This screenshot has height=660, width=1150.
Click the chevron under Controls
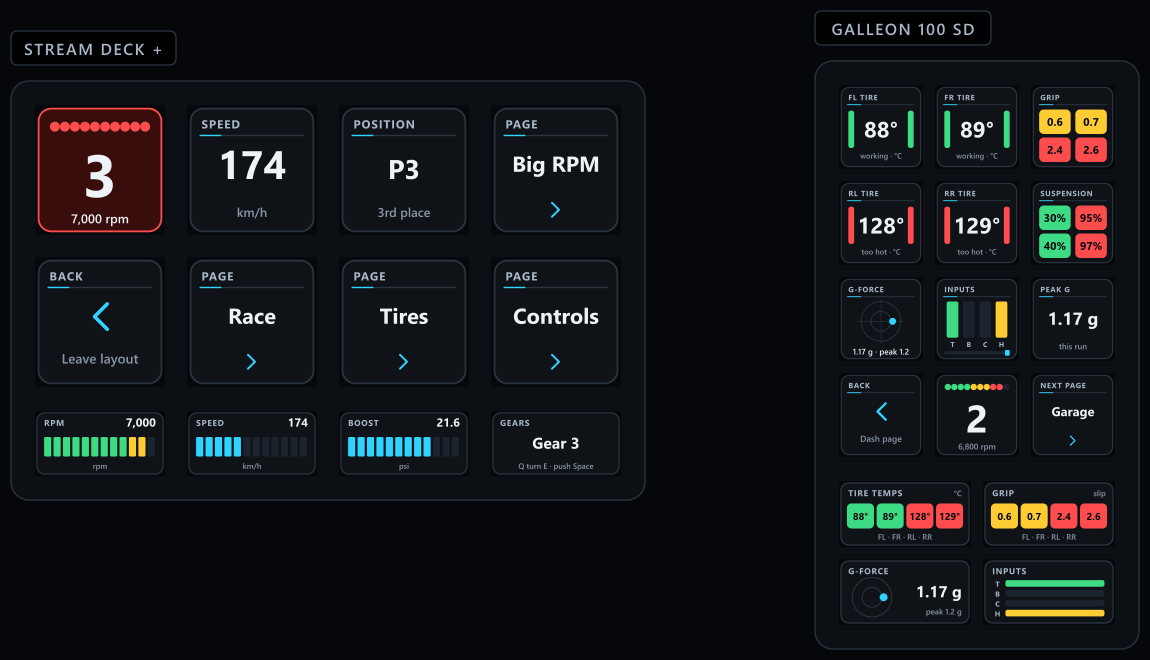(555, 362)
